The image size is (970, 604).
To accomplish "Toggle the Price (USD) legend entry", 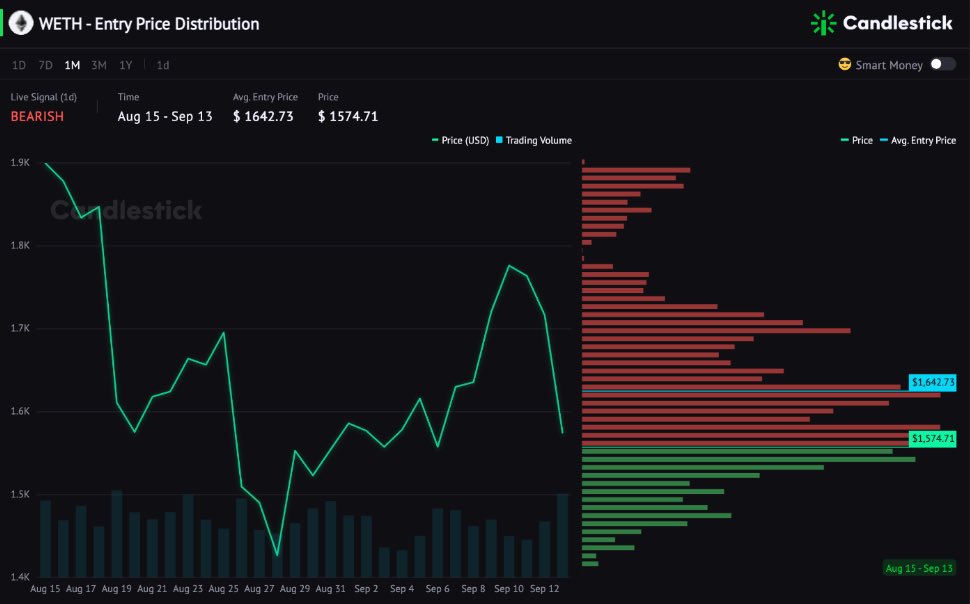I will (x=460, y=140).
